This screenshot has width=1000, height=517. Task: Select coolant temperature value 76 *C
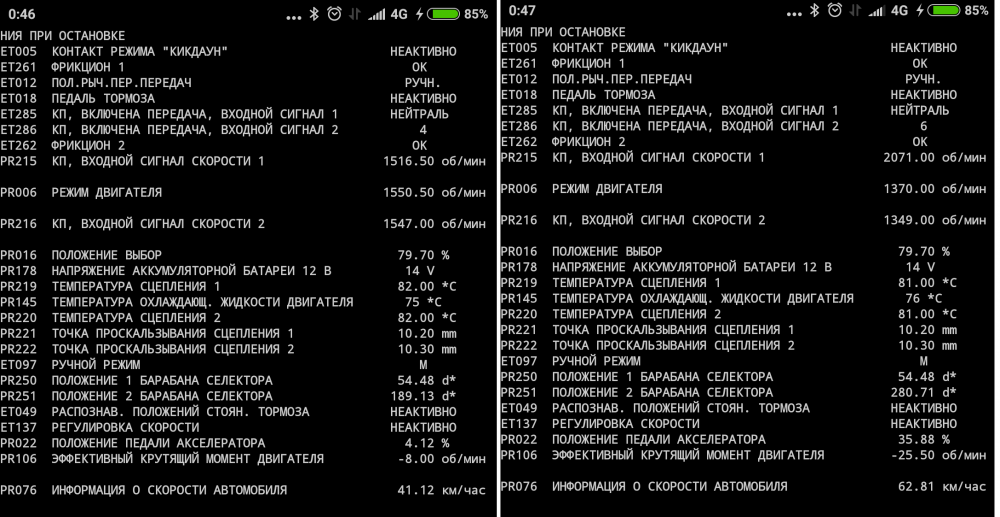click(923, 298)
